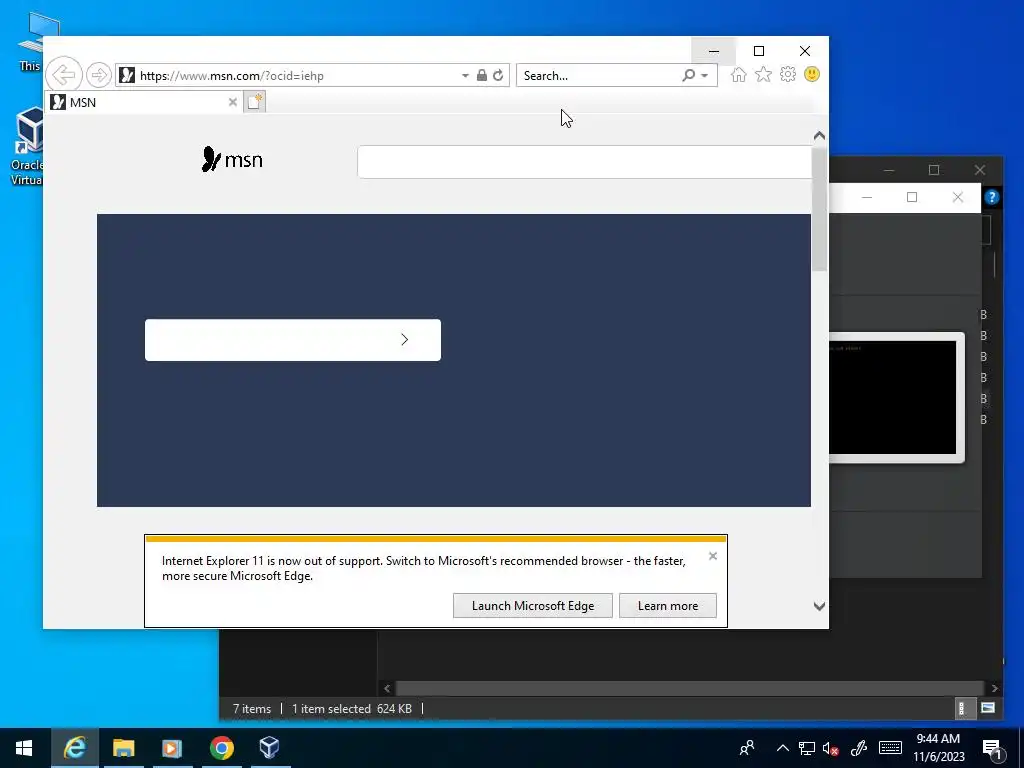
Task: Click '7 items' status bar text
Action: tap(252, 709)
